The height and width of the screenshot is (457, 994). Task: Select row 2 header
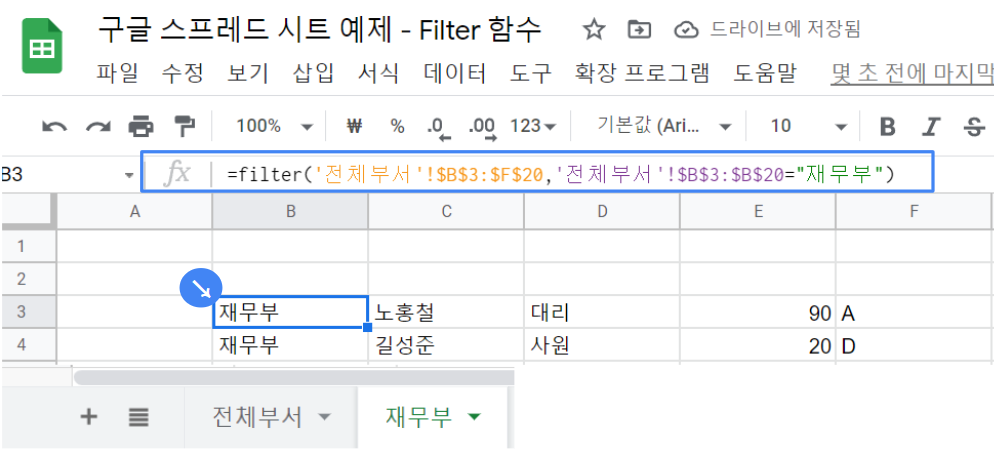tap(29, 278)
